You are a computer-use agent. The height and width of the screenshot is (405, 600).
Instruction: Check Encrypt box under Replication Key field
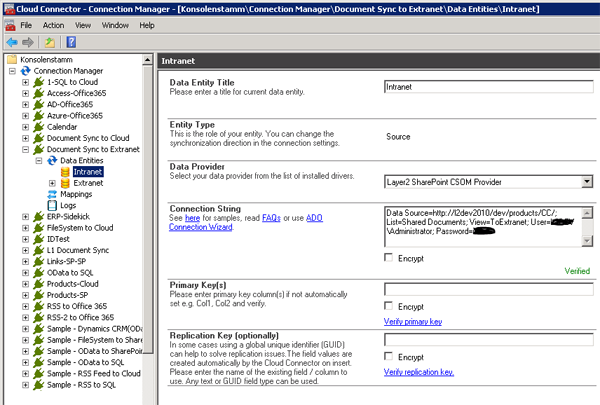point(390,356)
